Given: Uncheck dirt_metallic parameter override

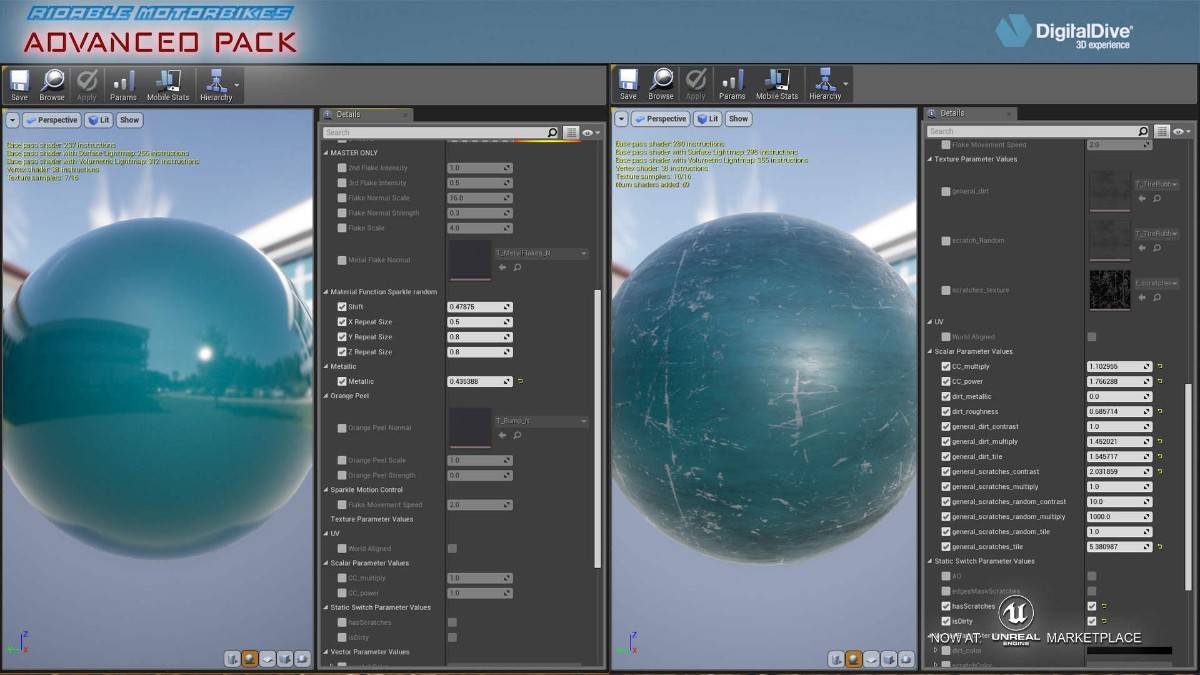Looking at the screenshot, I should pos(946,397).
